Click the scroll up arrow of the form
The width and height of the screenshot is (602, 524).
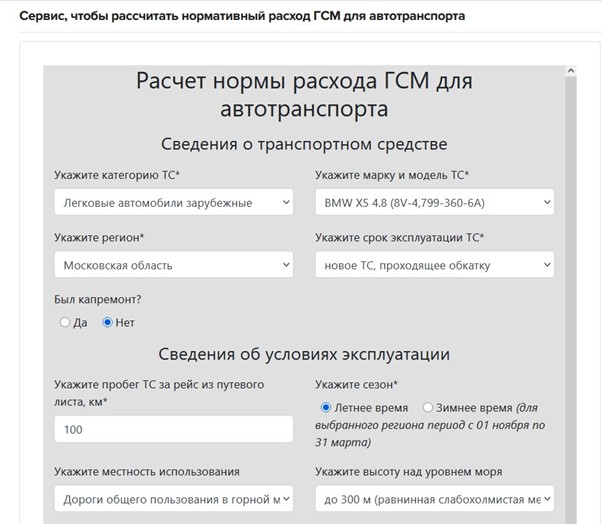(x=570, y=73)
